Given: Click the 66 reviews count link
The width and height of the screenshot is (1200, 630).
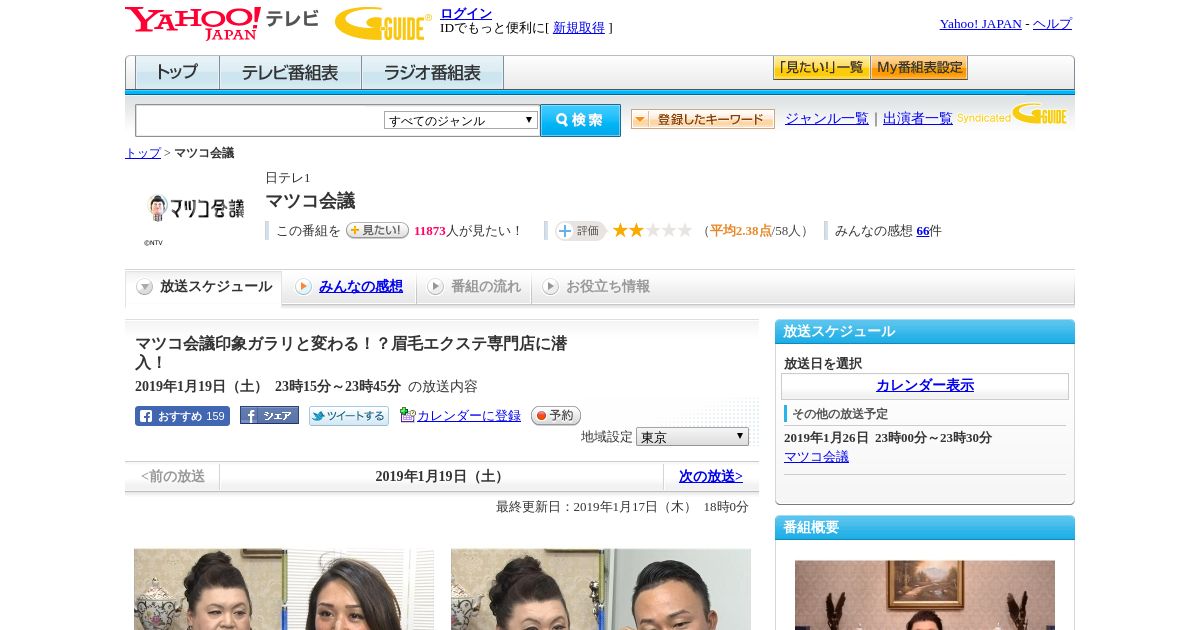Looking at the screenshot, I should (x=923, y=231).
